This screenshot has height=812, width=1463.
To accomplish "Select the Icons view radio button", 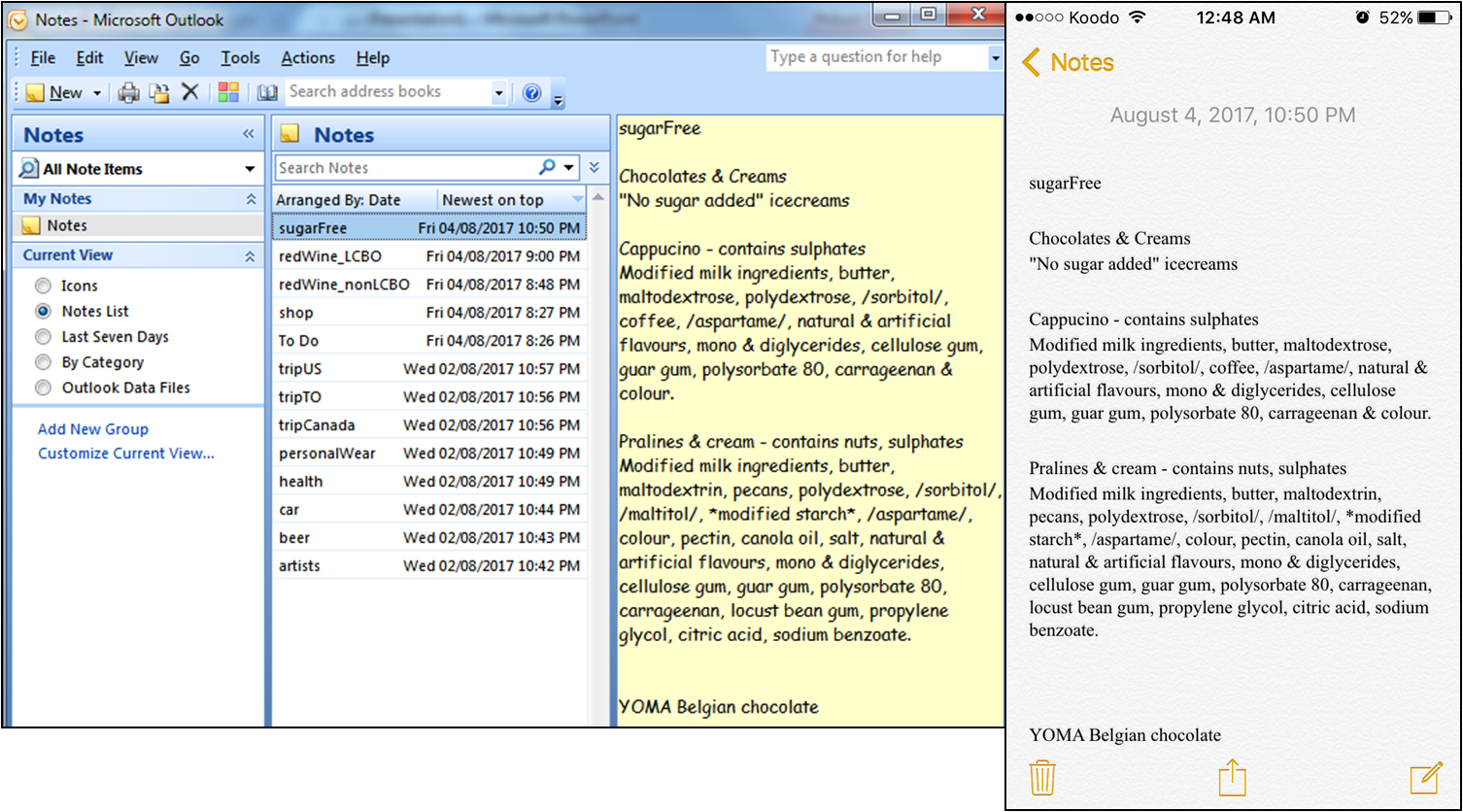I will point(43,287).
